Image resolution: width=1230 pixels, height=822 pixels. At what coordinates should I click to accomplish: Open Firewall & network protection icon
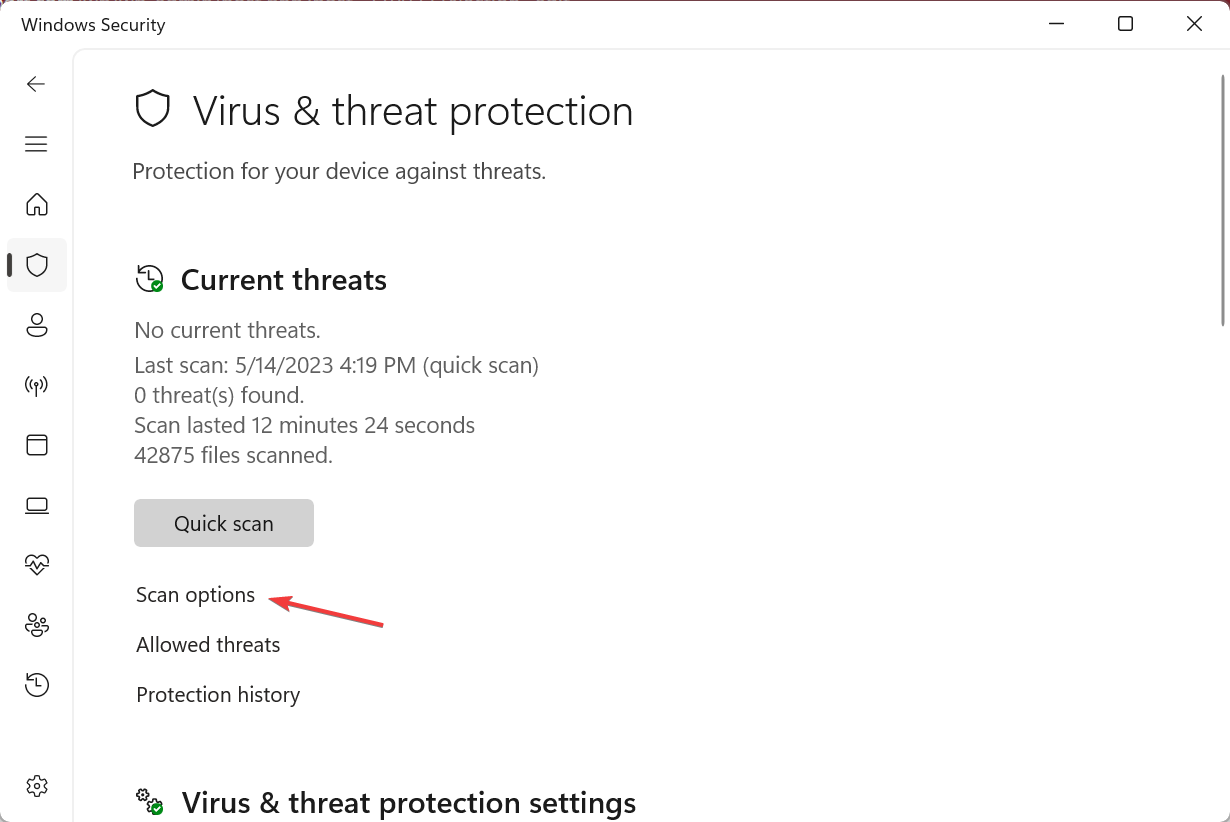[x=37, y=385]
